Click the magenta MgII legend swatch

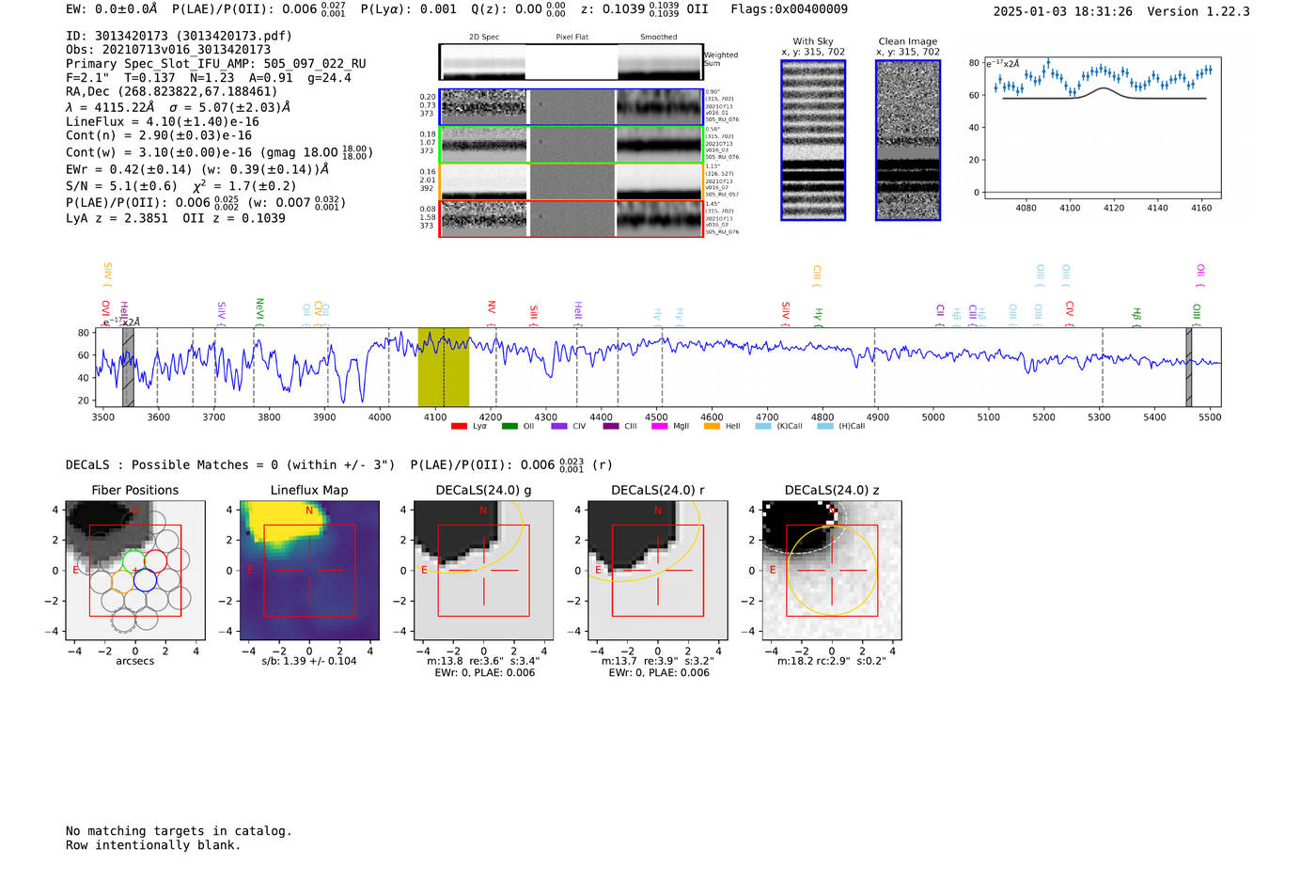pos(660,427)
